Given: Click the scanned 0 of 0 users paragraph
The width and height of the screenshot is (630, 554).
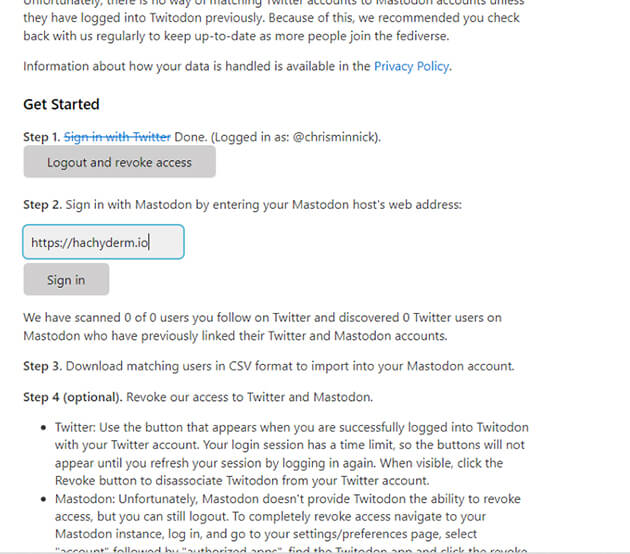Looking at the screenshot, I should pyautogui.click(x=262, y=326).
